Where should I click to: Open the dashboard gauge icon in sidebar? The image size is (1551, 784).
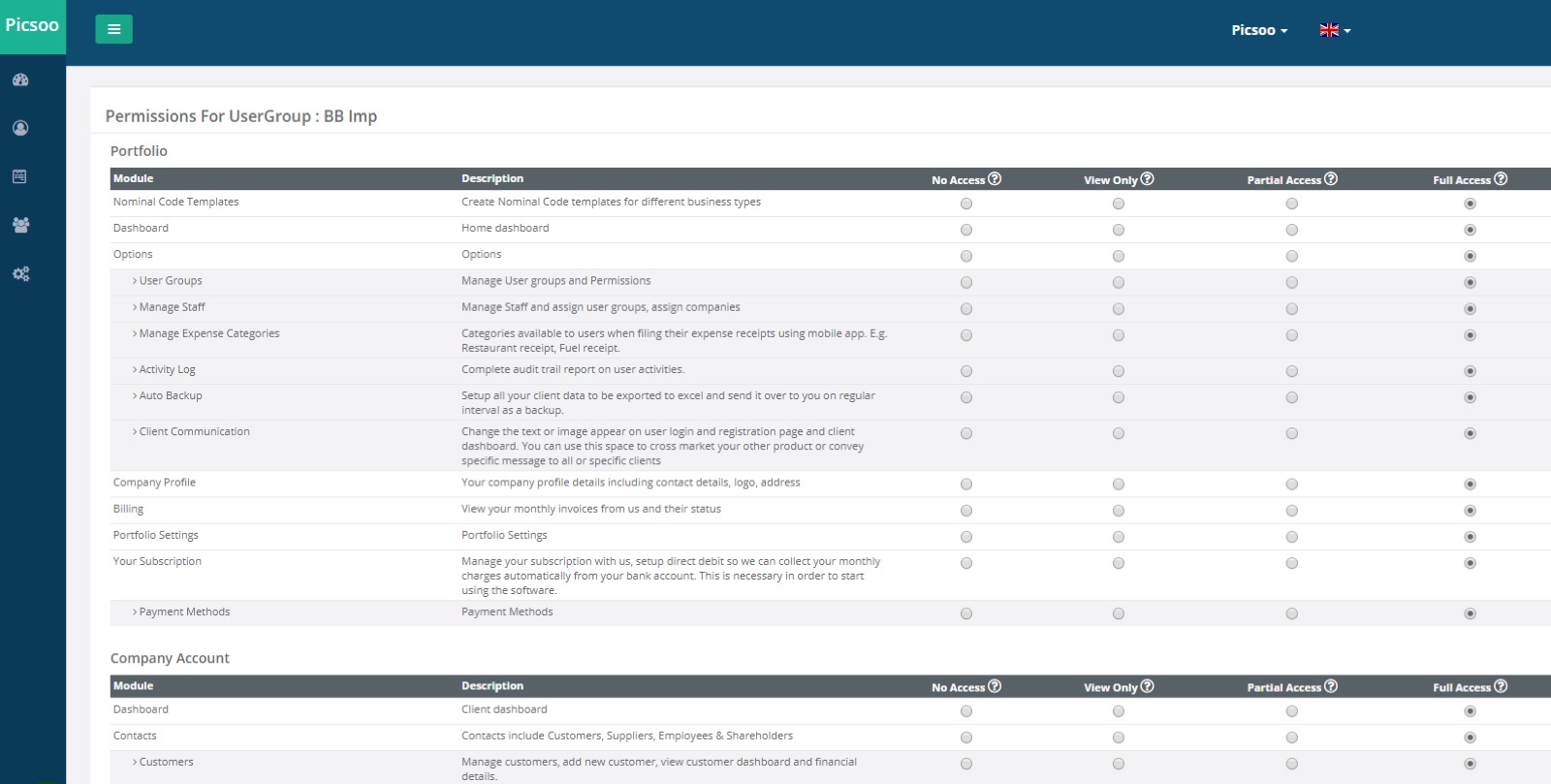tap(20, 79)
